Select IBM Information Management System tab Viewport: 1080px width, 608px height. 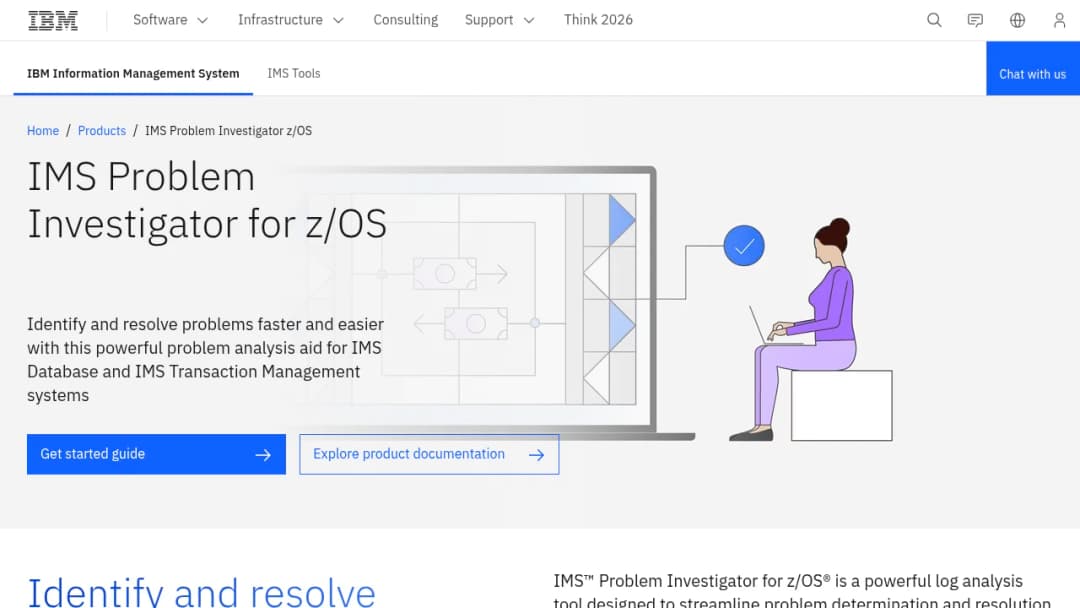[x=133, y=74]
